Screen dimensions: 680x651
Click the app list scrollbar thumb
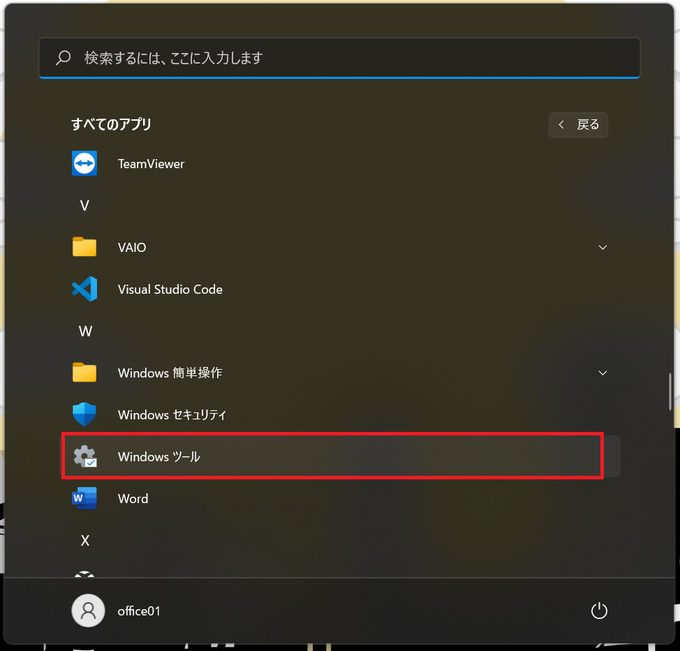point(670,392)
